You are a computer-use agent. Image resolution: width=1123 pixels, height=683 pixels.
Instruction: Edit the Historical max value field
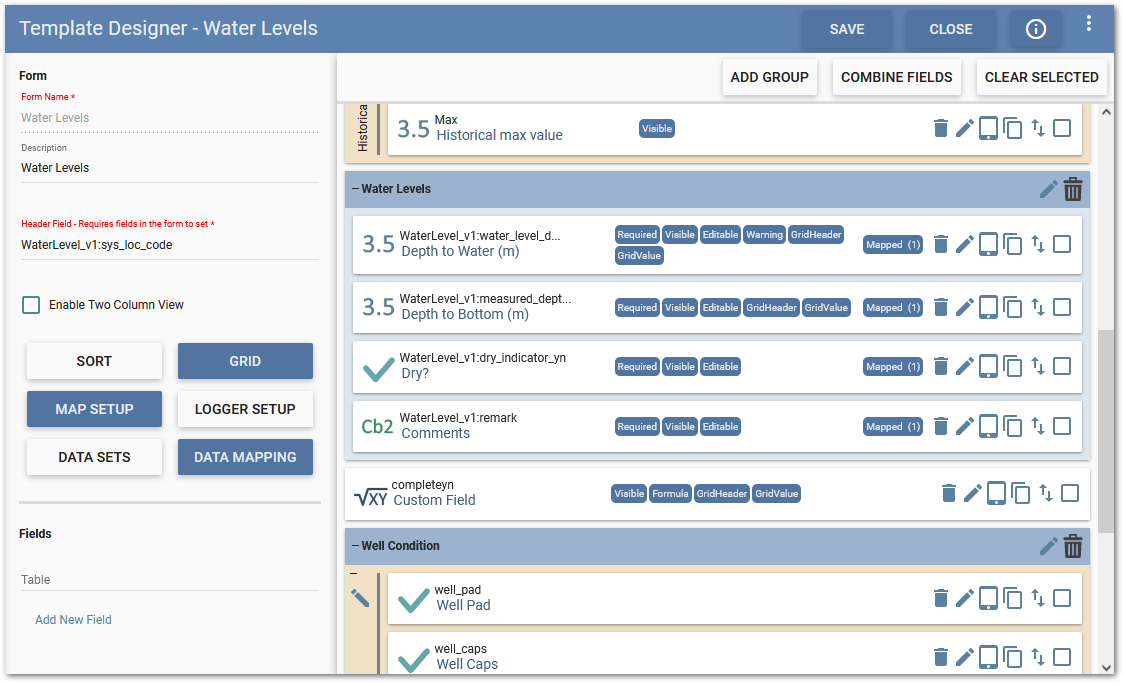coord(965,128)
